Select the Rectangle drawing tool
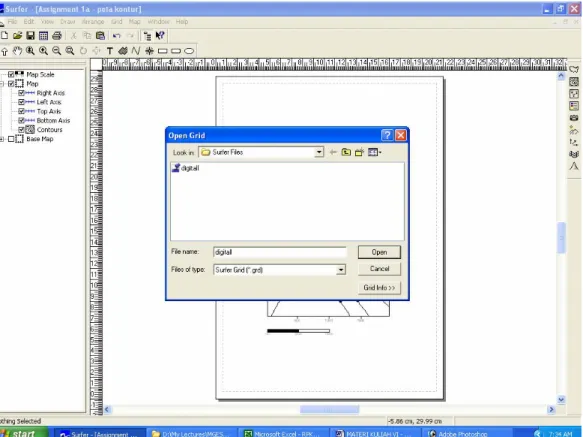This screenshot has height=437, width=583. [x=162, y=51]
